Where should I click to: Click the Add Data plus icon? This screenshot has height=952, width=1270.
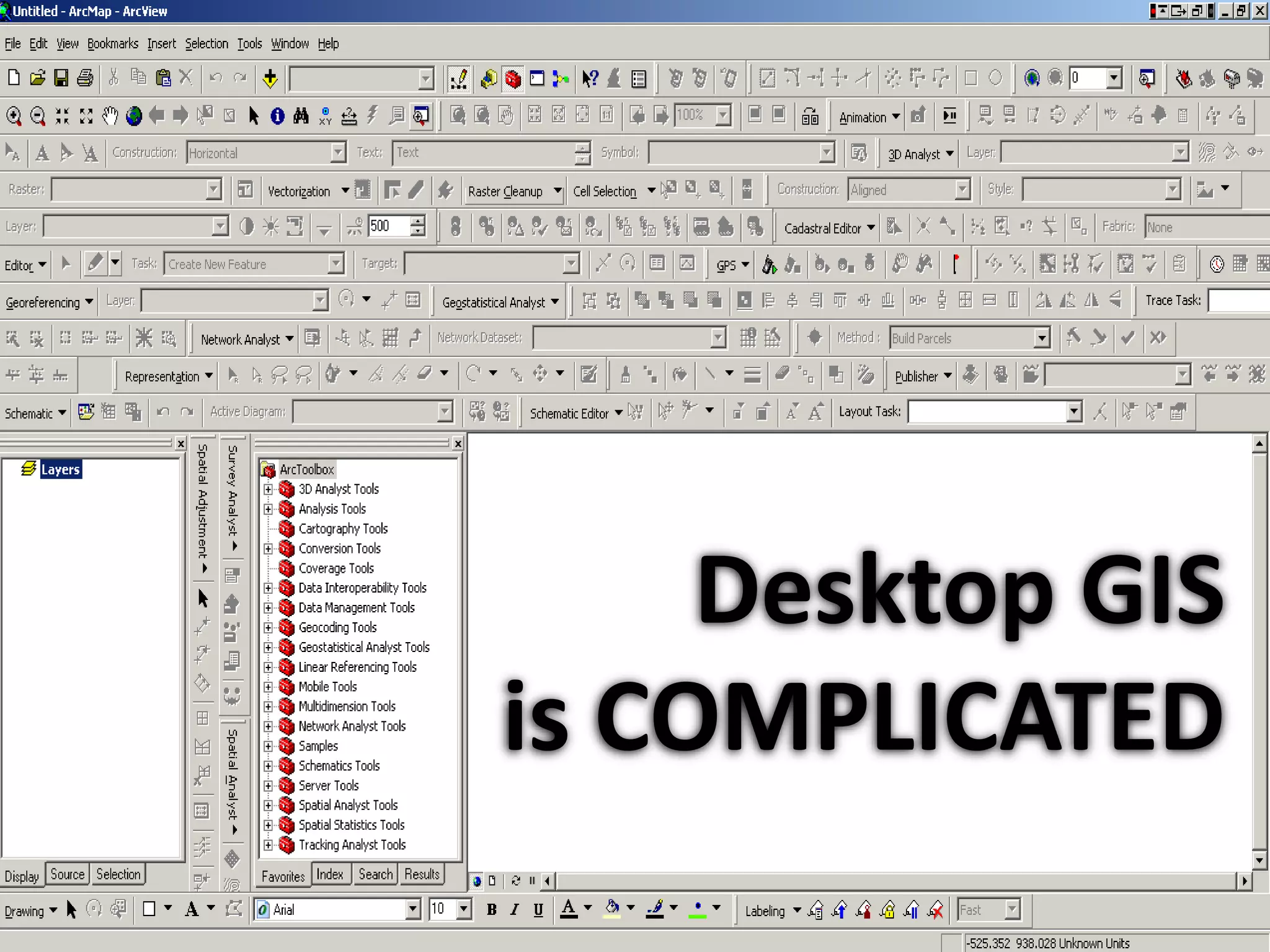tap(270, 79)
